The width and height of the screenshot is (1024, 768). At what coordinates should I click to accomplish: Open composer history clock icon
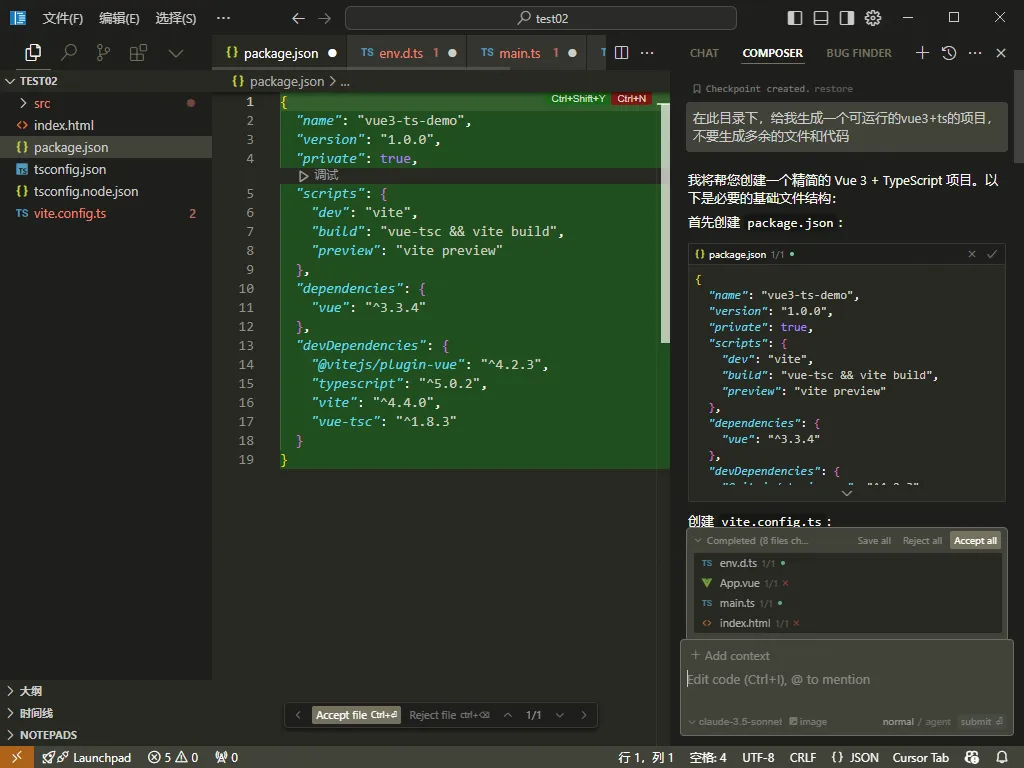tap(949, 53)
